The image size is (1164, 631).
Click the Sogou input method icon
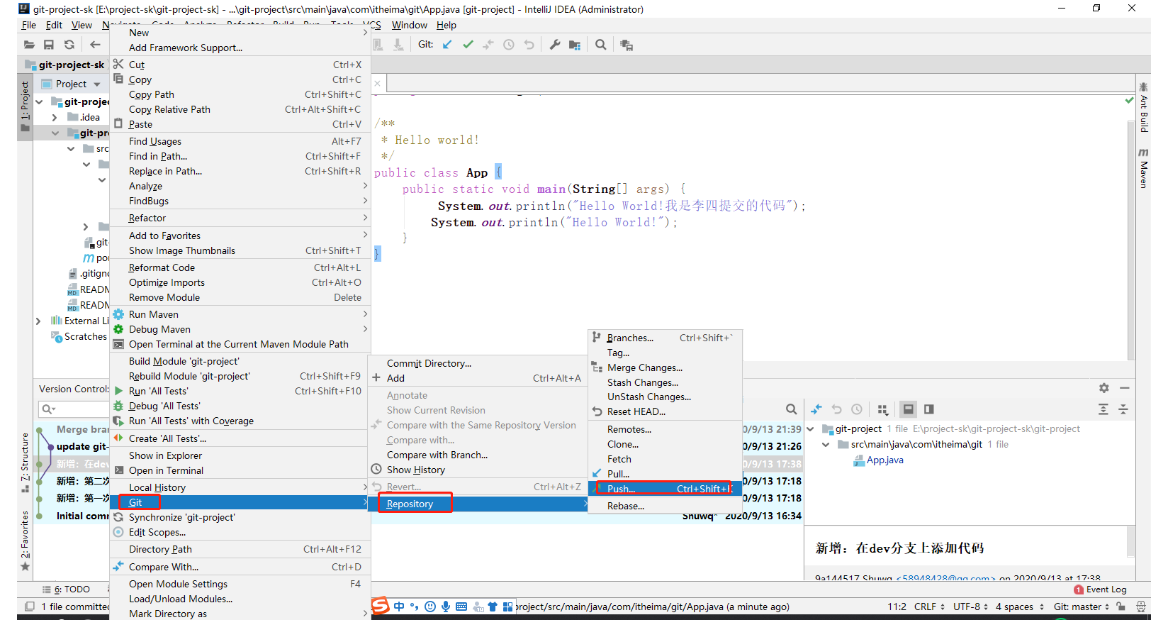pos(380,606)
